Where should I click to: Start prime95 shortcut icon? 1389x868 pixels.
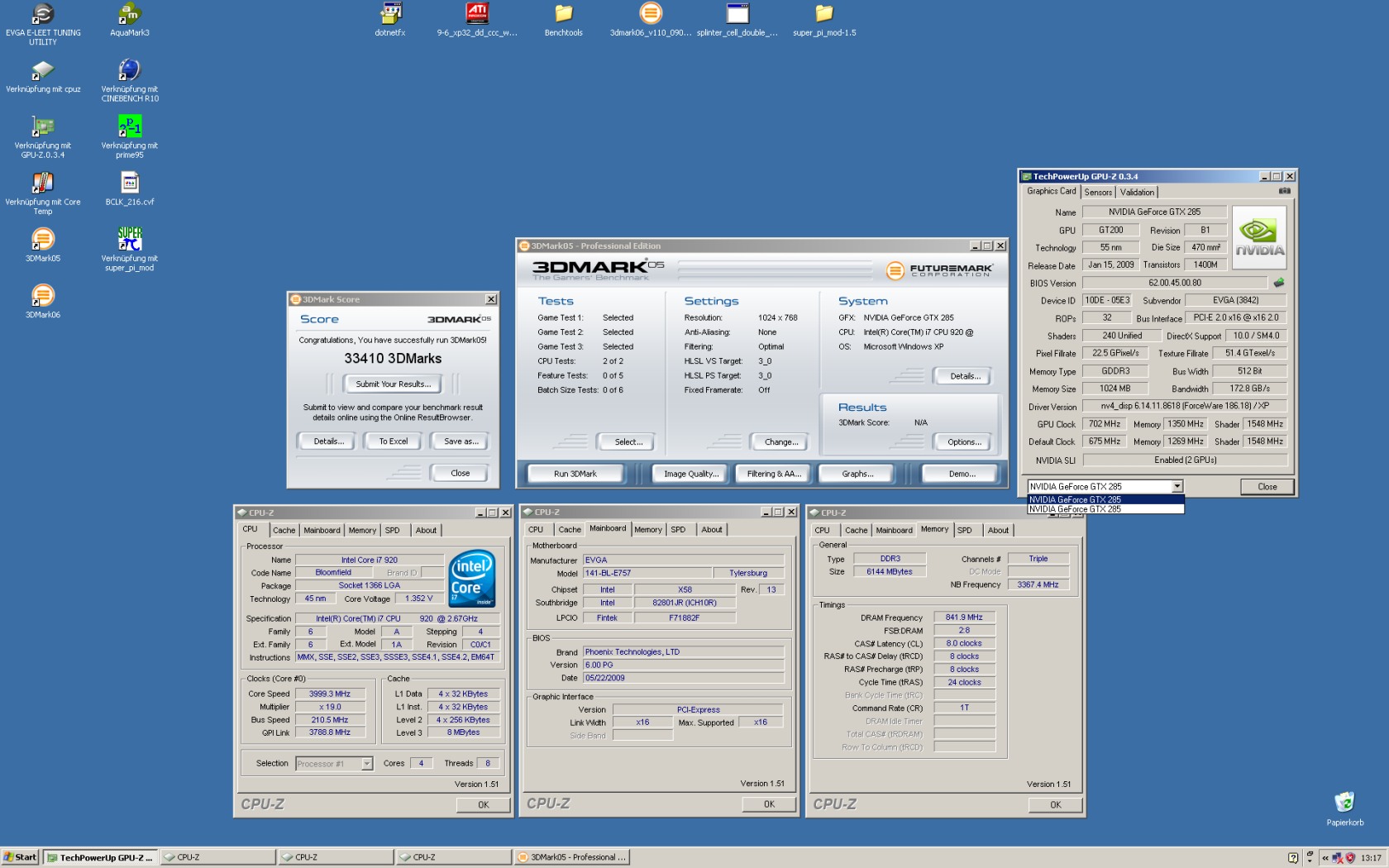click(x=130, y=126)
